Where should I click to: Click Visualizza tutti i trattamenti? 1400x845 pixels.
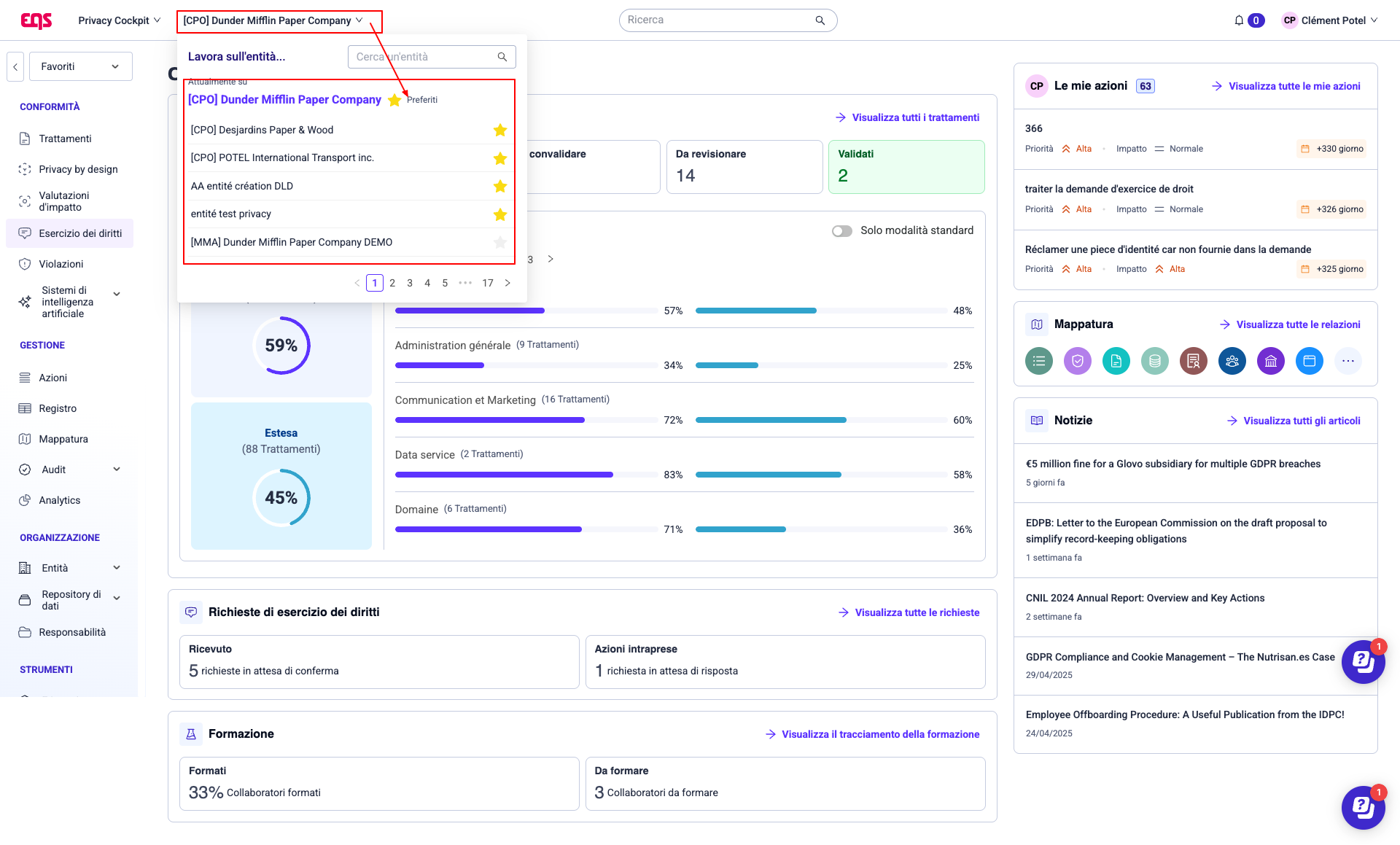pyautogui.click(x=907, y=117)
